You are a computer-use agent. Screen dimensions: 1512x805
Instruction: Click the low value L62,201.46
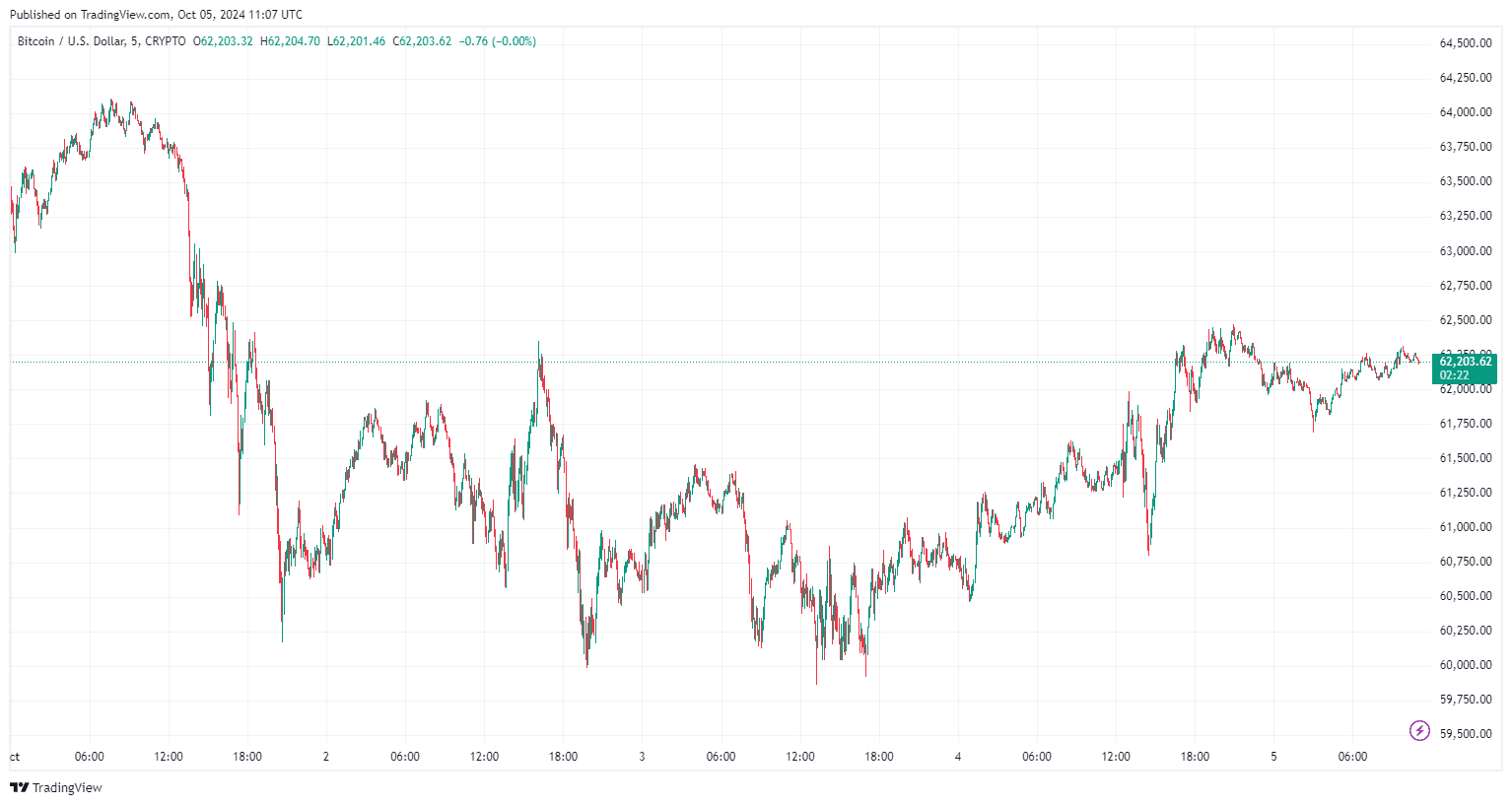click(357, 41)
